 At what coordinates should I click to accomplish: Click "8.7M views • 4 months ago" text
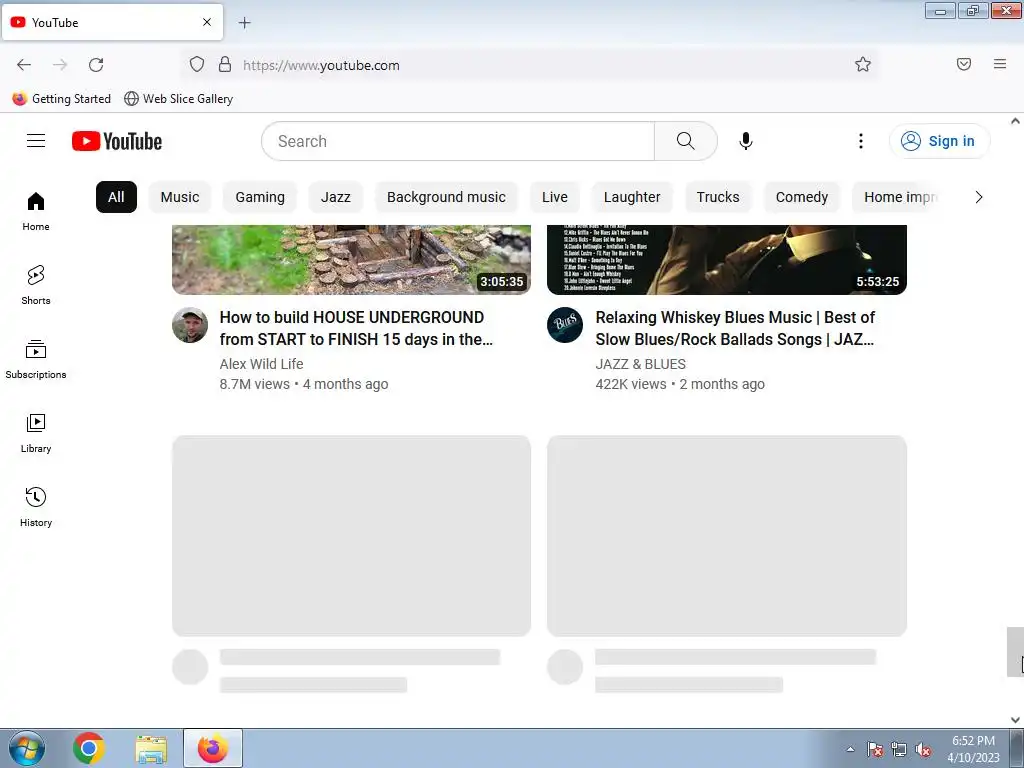click(304, 384)
